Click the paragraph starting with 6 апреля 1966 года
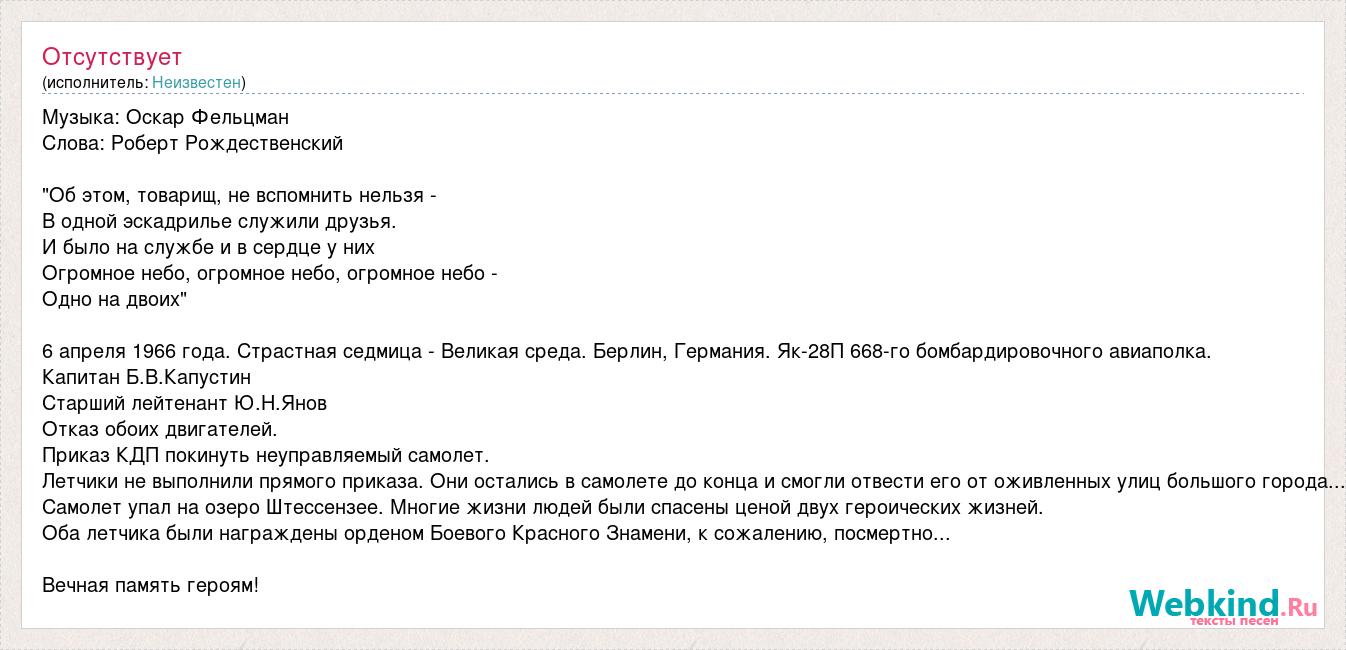Image resolution: width=1346 pixels, height=650 pixels. [627, 351]
